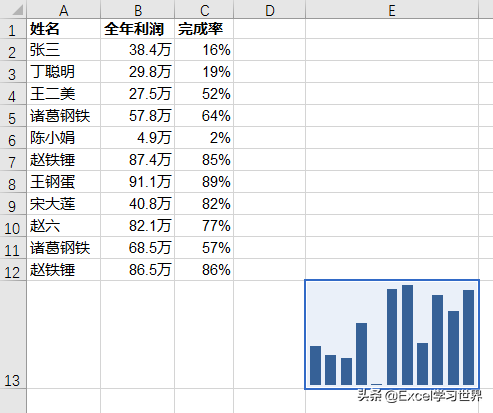Select the 诸葛钢铁 cell in row 5
The image size is (493, 413).
pos(64,116)
